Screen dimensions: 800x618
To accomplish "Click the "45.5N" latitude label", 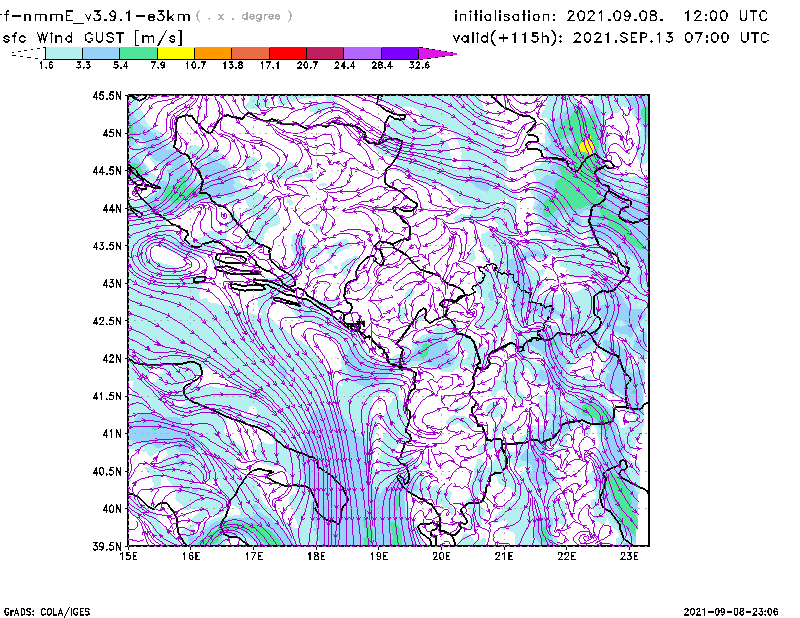I will [x=108, y=95].
